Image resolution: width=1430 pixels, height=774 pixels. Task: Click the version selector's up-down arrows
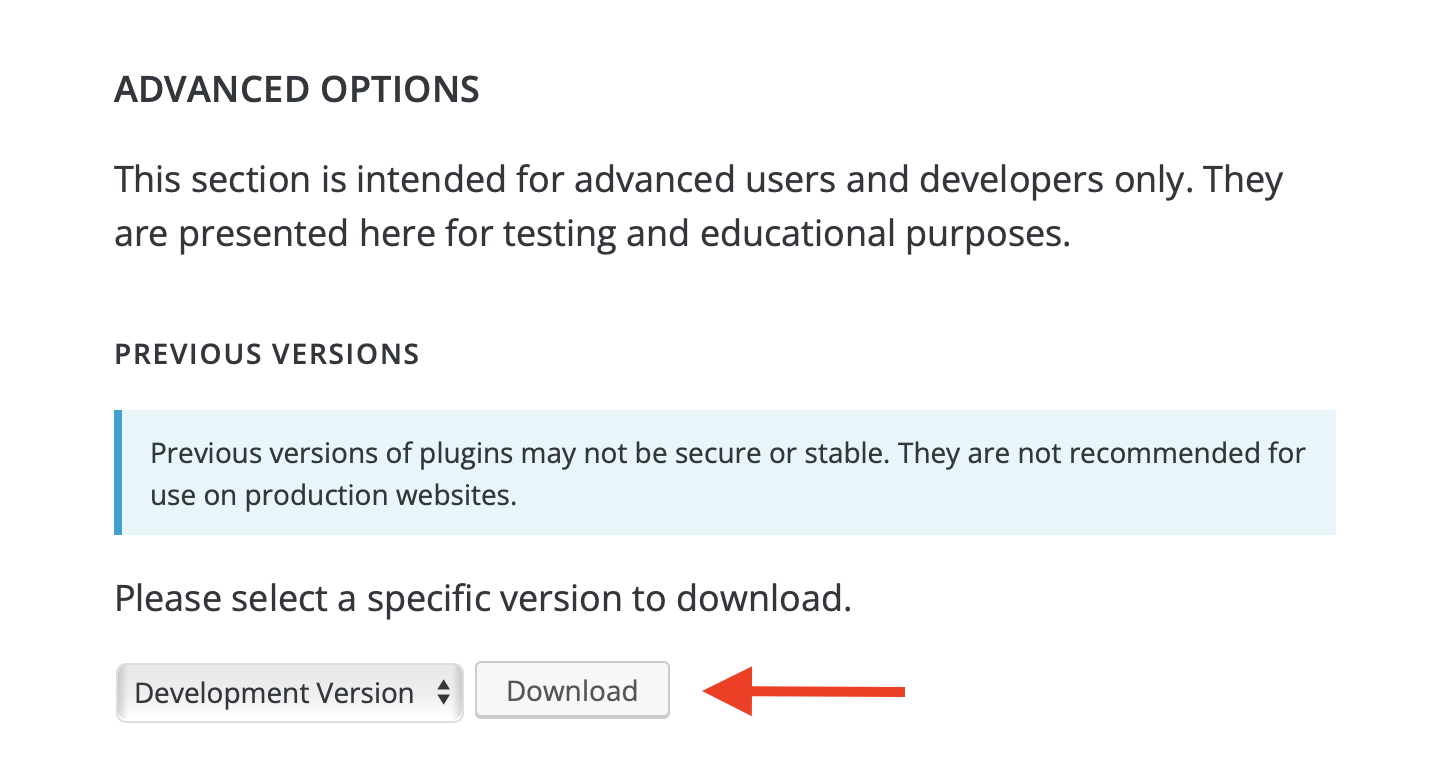point(444,692)
